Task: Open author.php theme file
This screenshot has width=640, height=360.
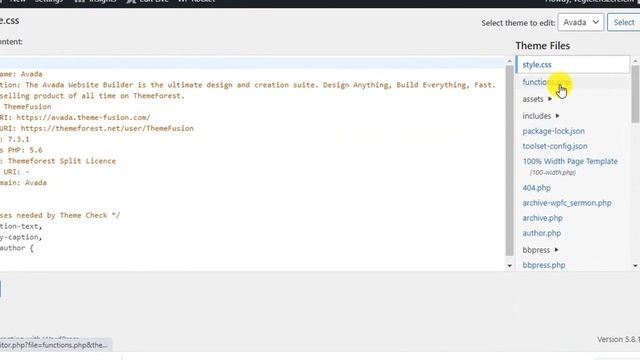Action: [542, 233]
